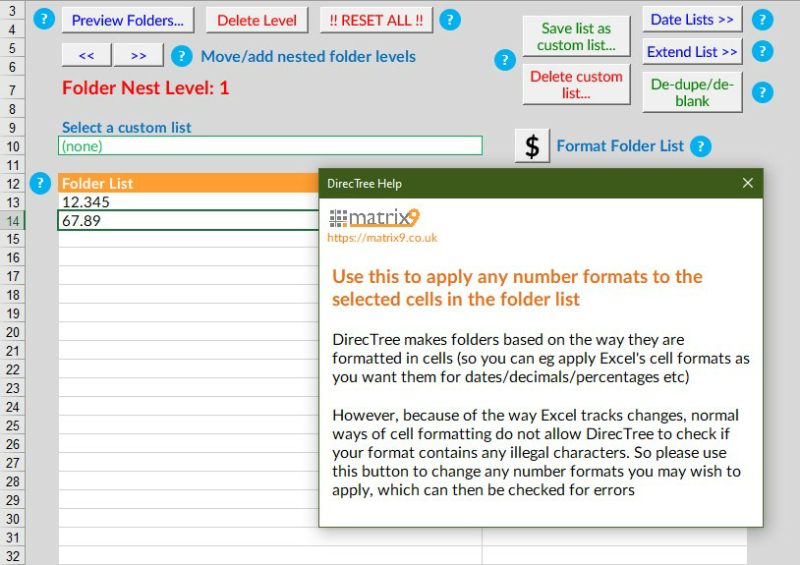800x565 pixels.
Task: Click the dollar sign format button
Action: click(x=532, y=146)
